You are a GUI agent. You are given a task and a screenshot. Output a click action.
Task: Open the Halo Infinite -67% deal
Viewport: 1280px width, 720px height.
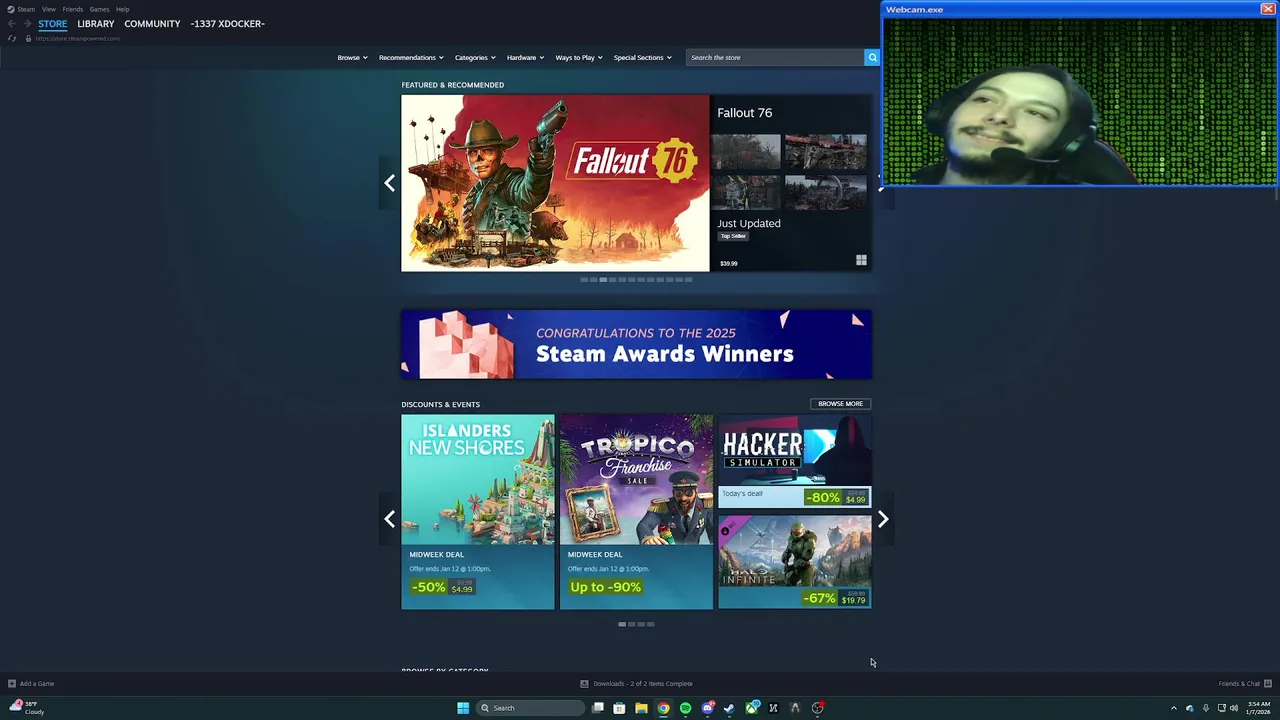tap(795, 562)
